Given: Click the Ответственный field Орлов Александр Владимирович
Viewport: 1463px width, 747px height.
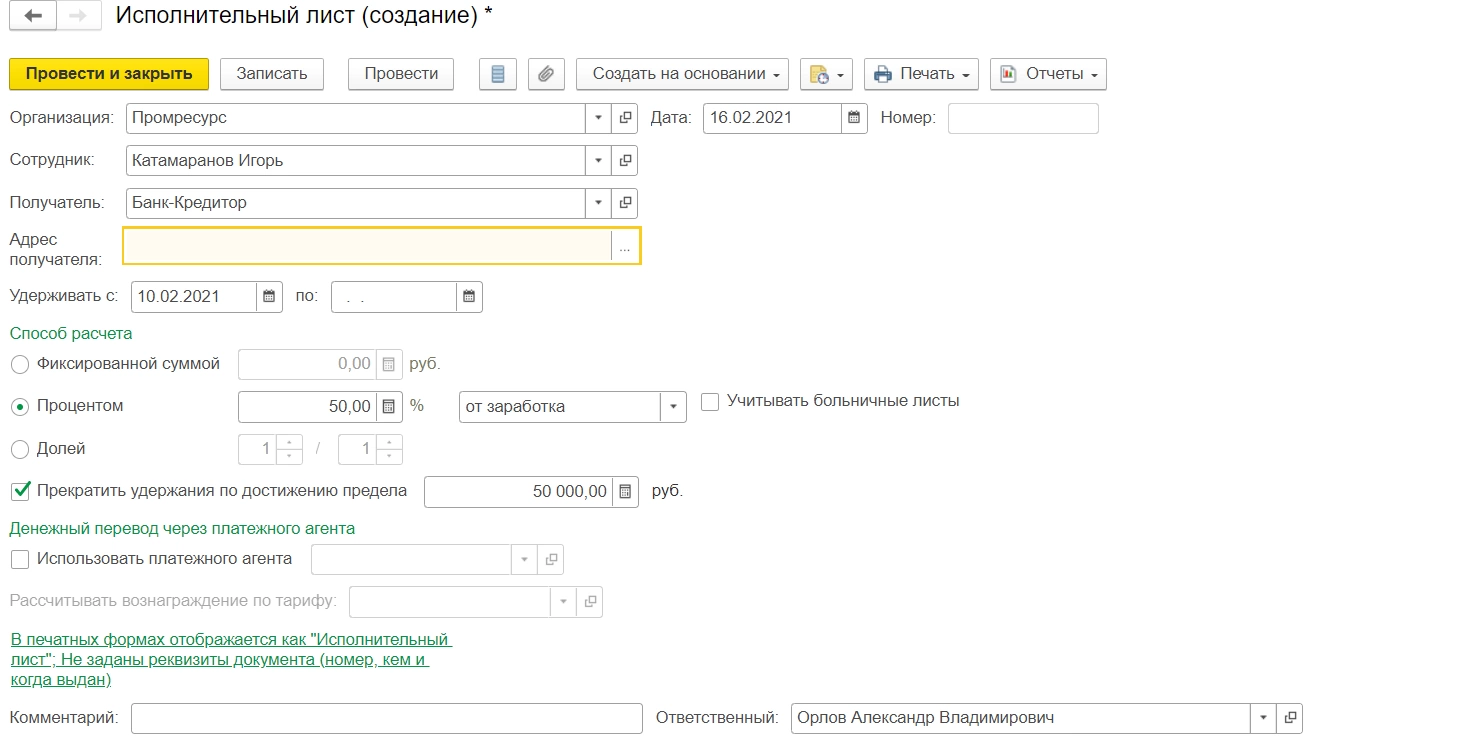Looking at the screenshot, I should click(x=1020, y=718).
